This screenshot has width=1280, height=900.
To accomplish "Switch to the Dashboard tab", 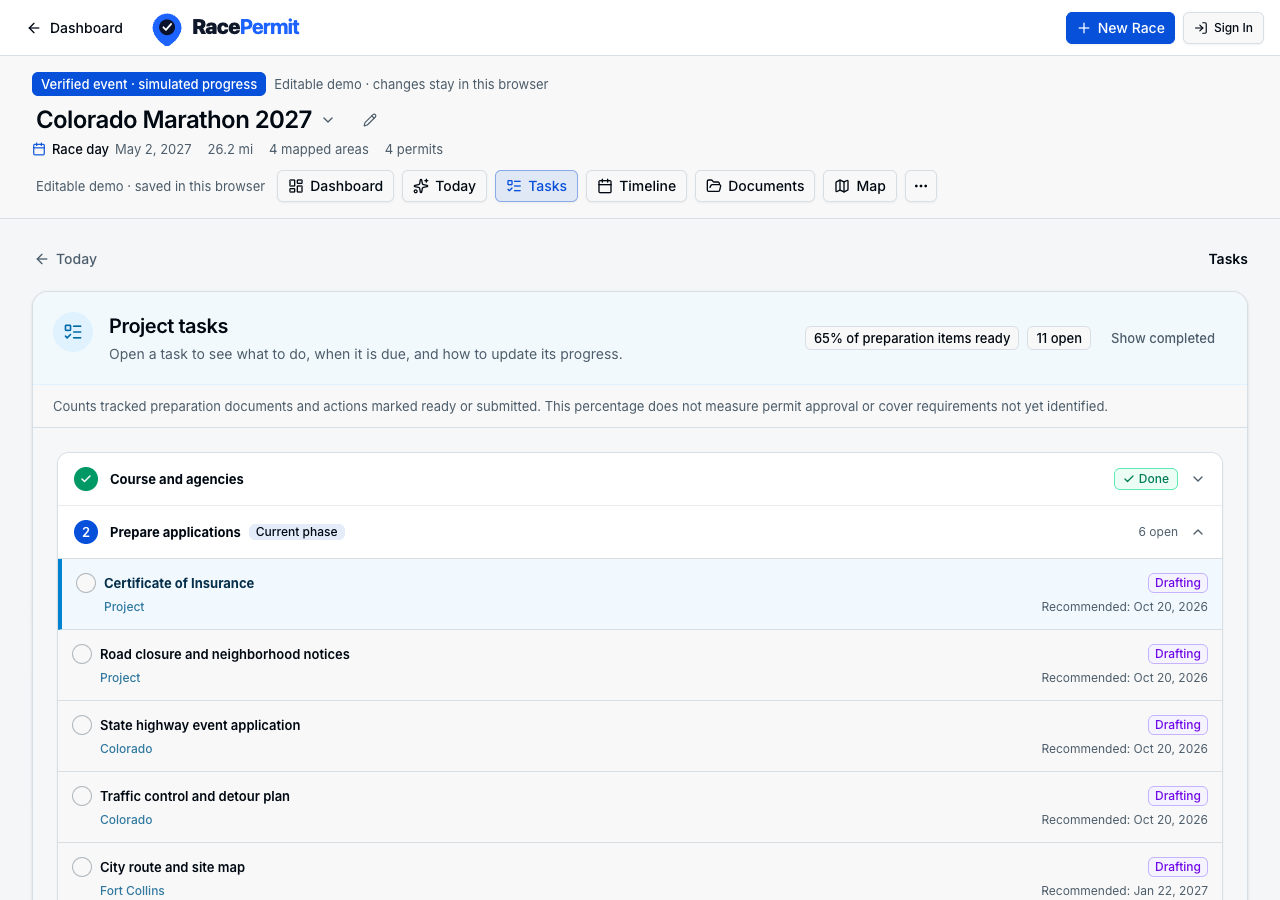I will tap(335, 186).
